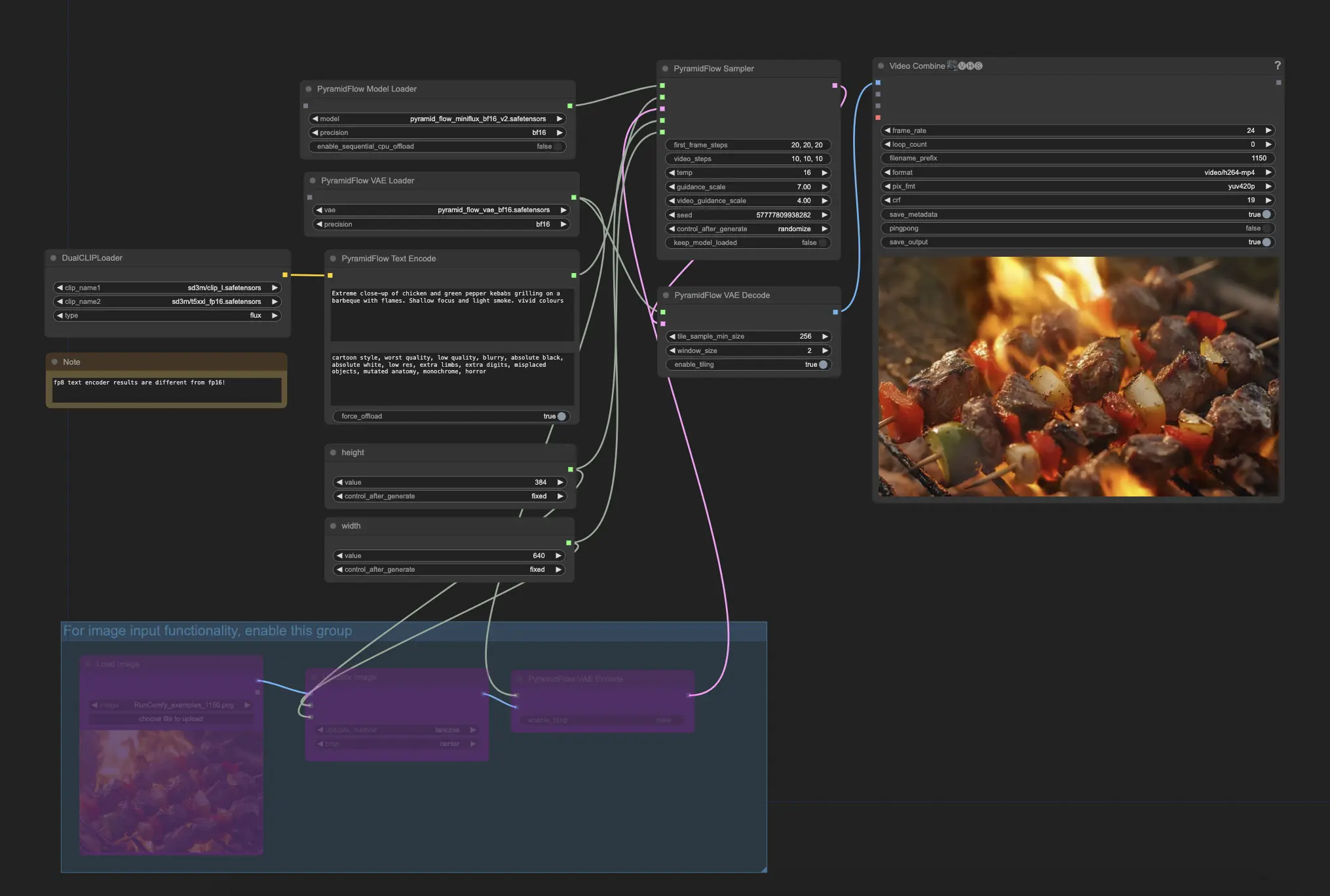Click the height node green output socket

tap(571, 470)
